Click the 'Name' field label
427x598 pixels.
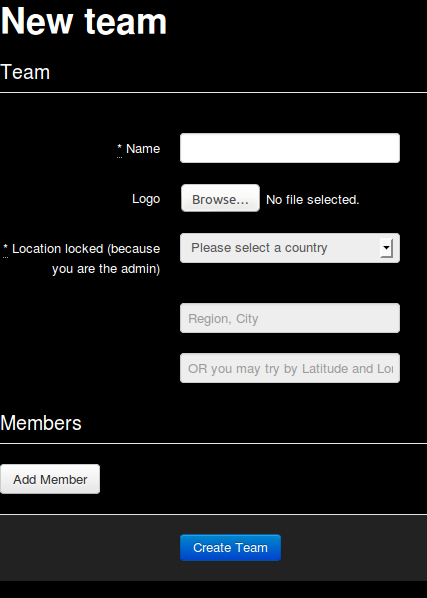[143, 149]
